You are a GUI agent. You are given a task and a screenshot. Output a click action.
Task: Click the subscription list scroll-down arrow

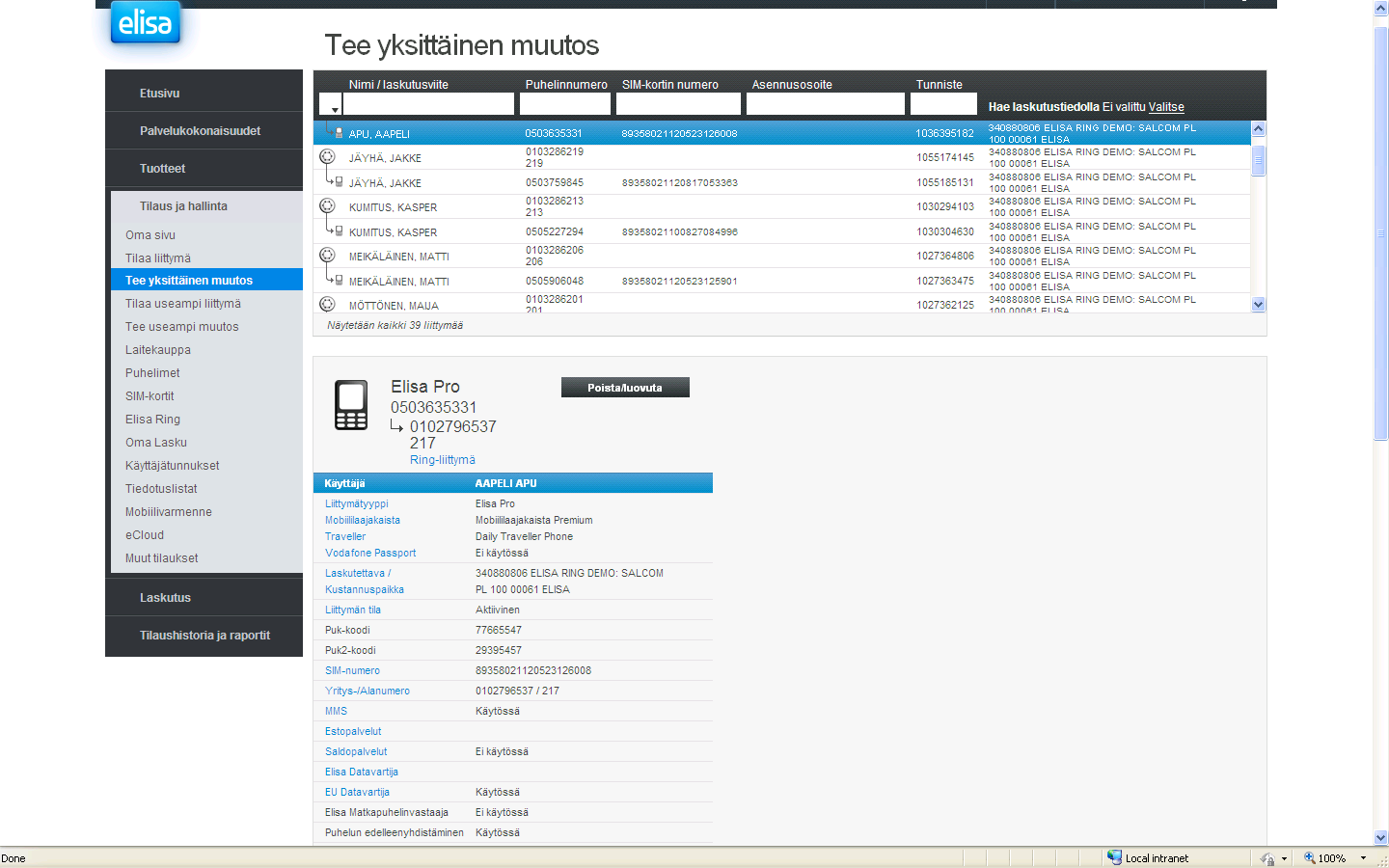pyautogui.click(x=1258, y=304)
